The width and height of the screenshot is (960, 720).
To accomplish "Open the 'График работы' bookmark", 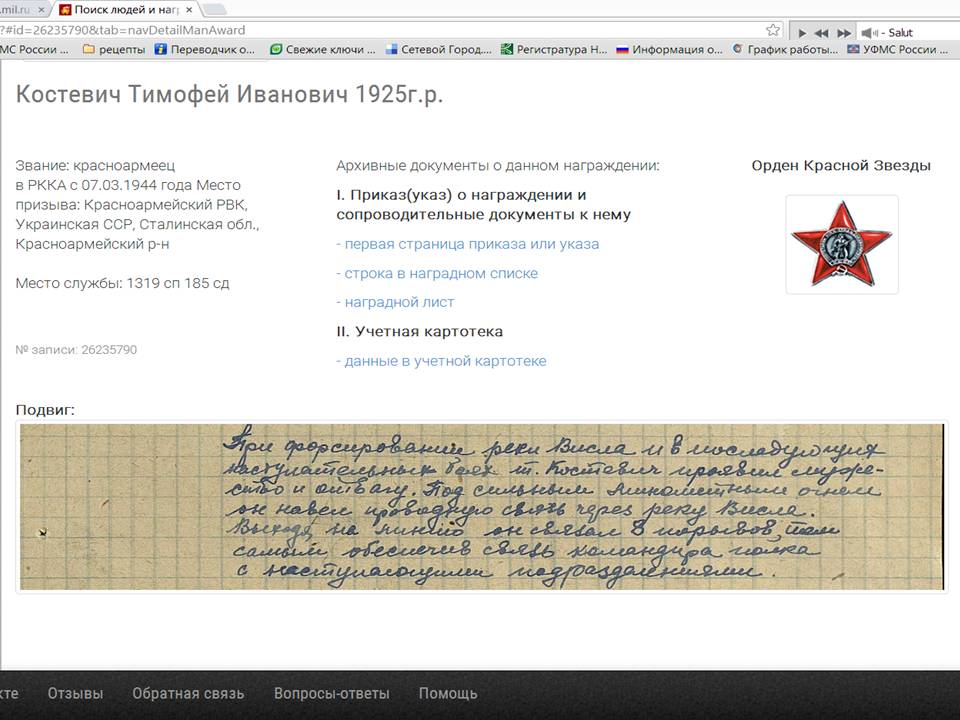I will (x=783, y=49).
